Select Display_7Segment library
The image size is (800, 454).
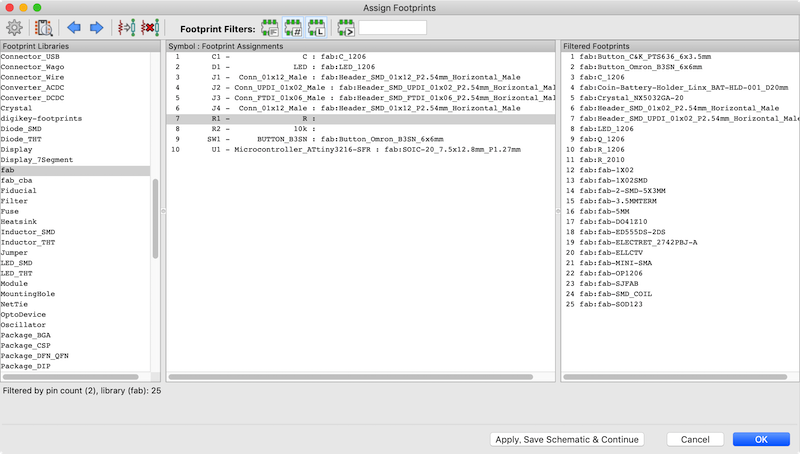[75, 160]
